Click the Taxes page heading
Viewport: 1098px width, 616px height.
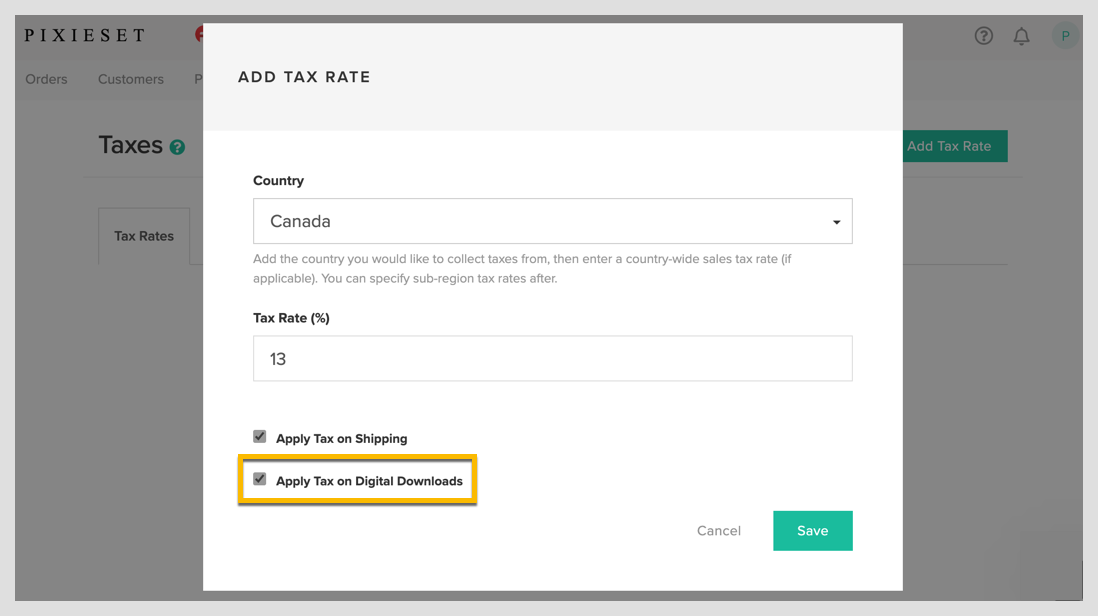click(x=131, y=145)
